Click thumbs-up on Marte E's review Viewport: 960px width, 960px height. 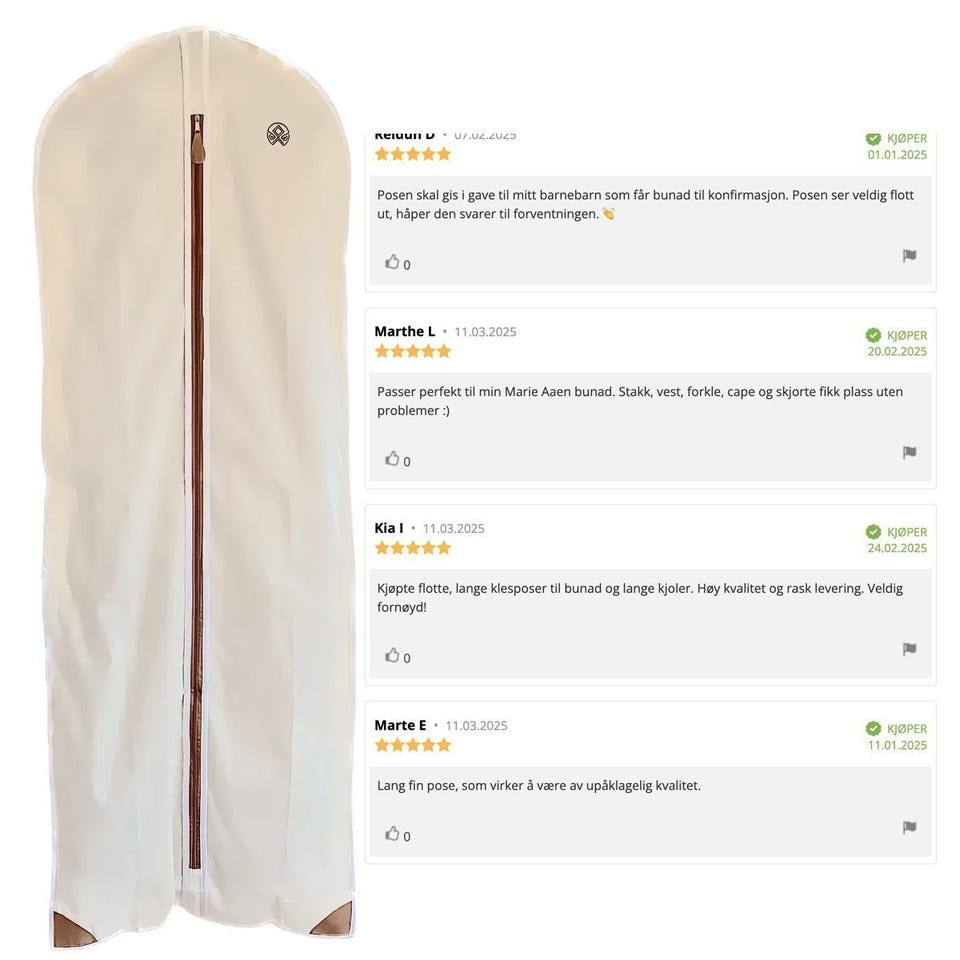[x=392, y=833]
